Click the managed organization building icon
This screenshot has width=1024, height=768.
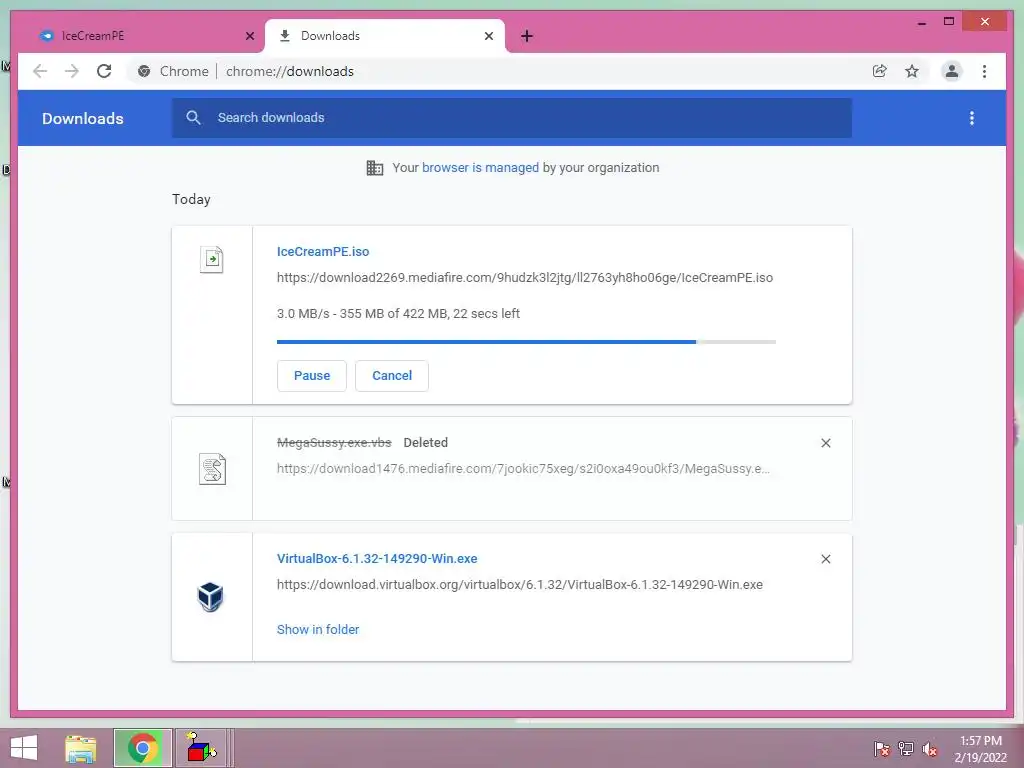click(x=375, y=168)
